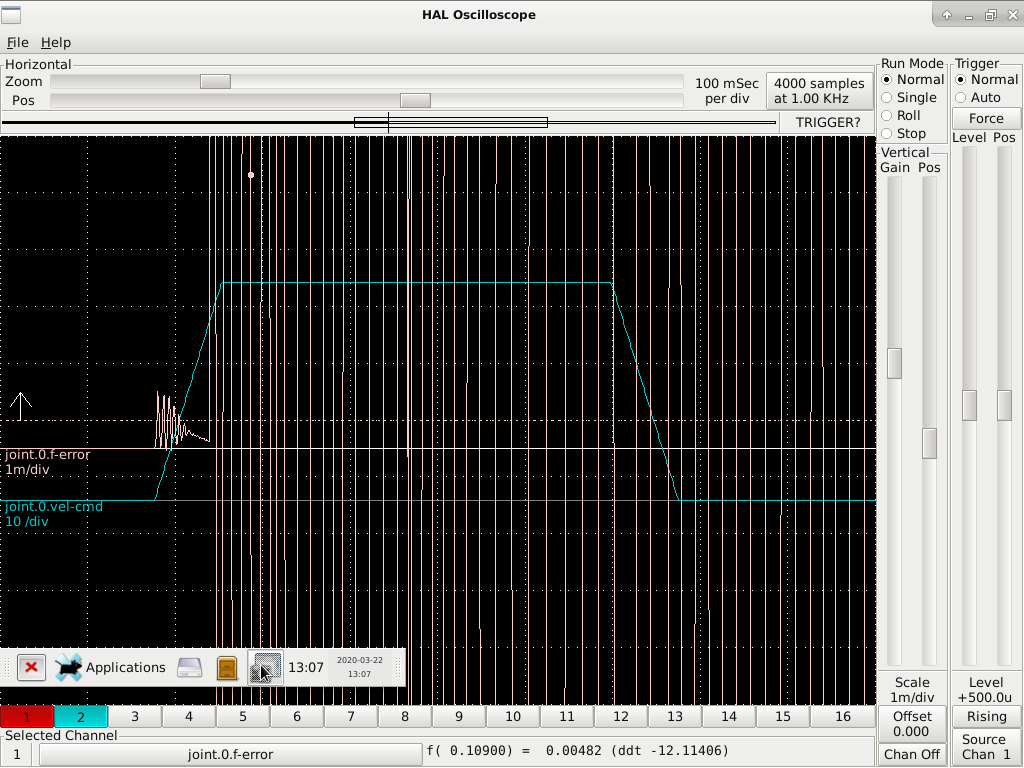This screenshot has width=1024, height=768.
Task: Enable Roll run mode
Action: (x=887, y=116)
